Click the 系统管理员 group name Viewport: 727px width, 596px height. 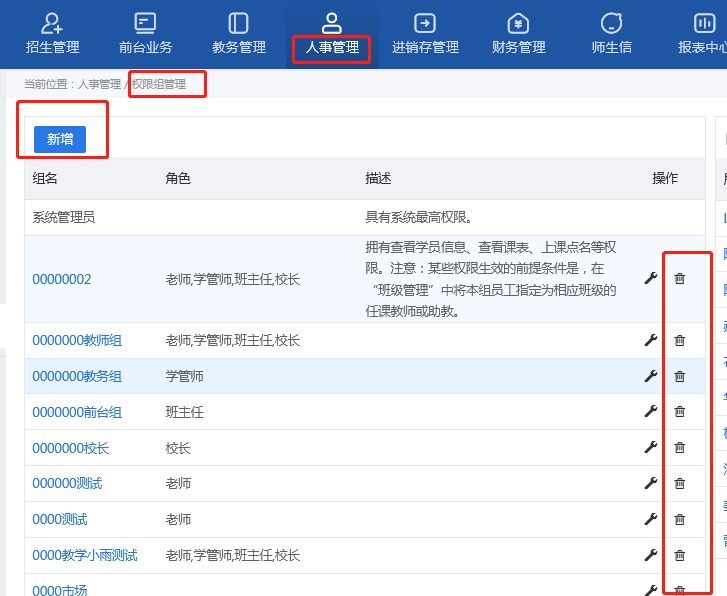[x=64, y=217]
